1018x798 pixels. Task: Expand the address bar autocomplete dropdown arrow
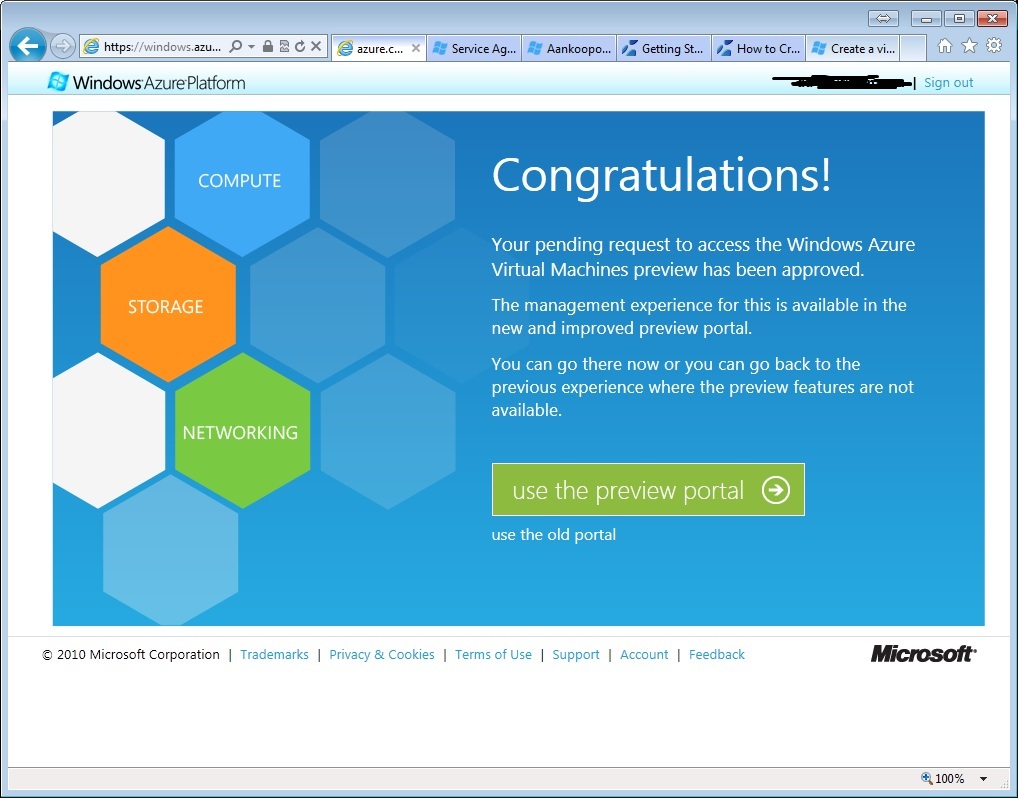point(251,46)
